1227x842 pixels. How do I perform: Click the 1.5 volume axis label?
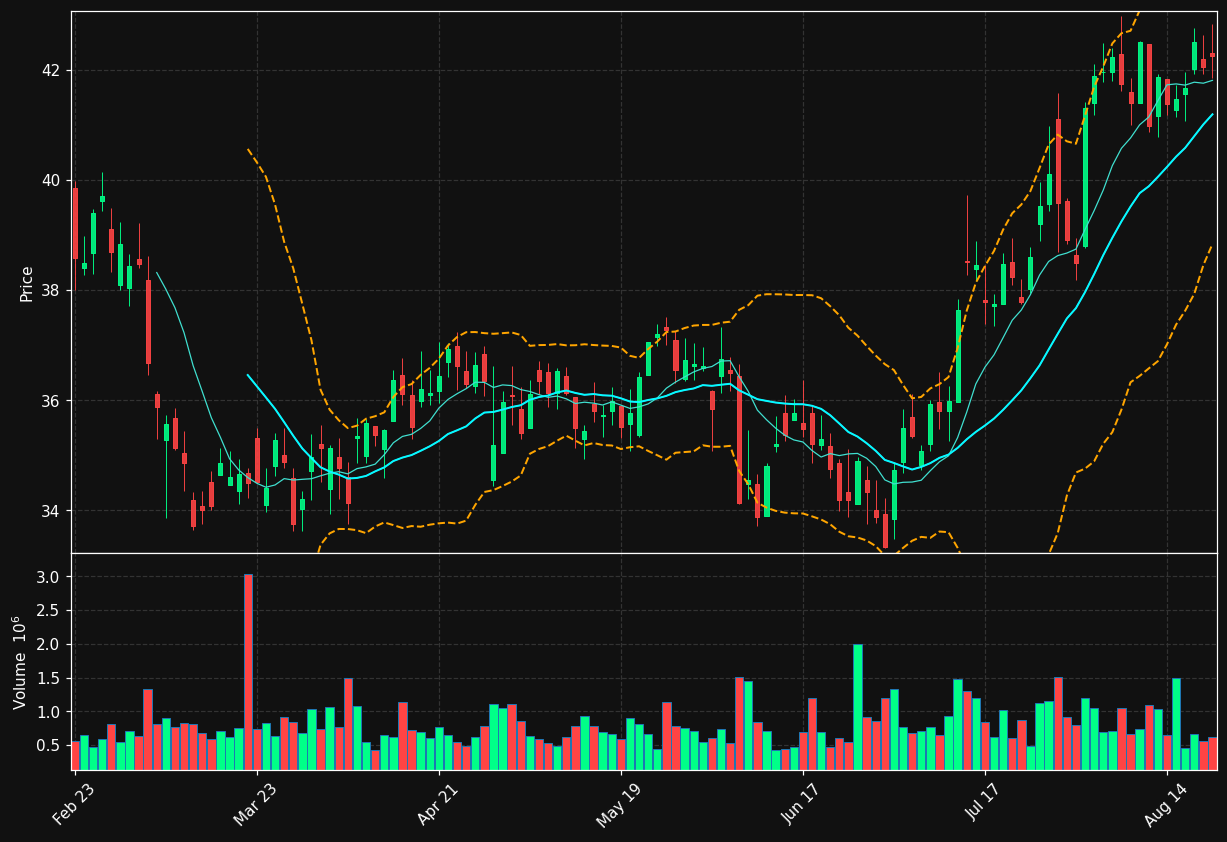50,678
